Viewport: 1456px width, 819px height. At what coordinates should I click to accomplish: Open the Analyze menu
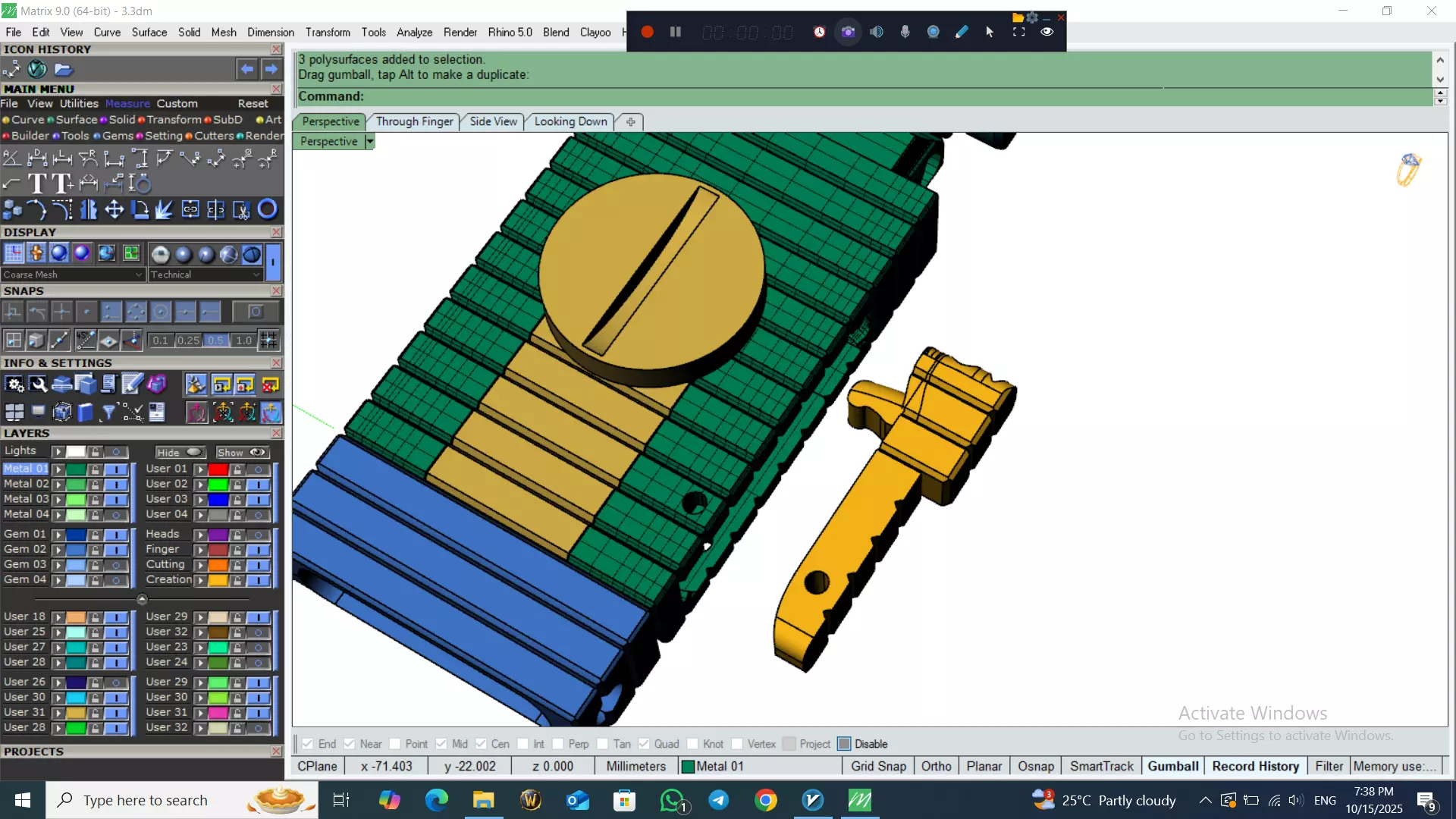click(x=414, y=32)
